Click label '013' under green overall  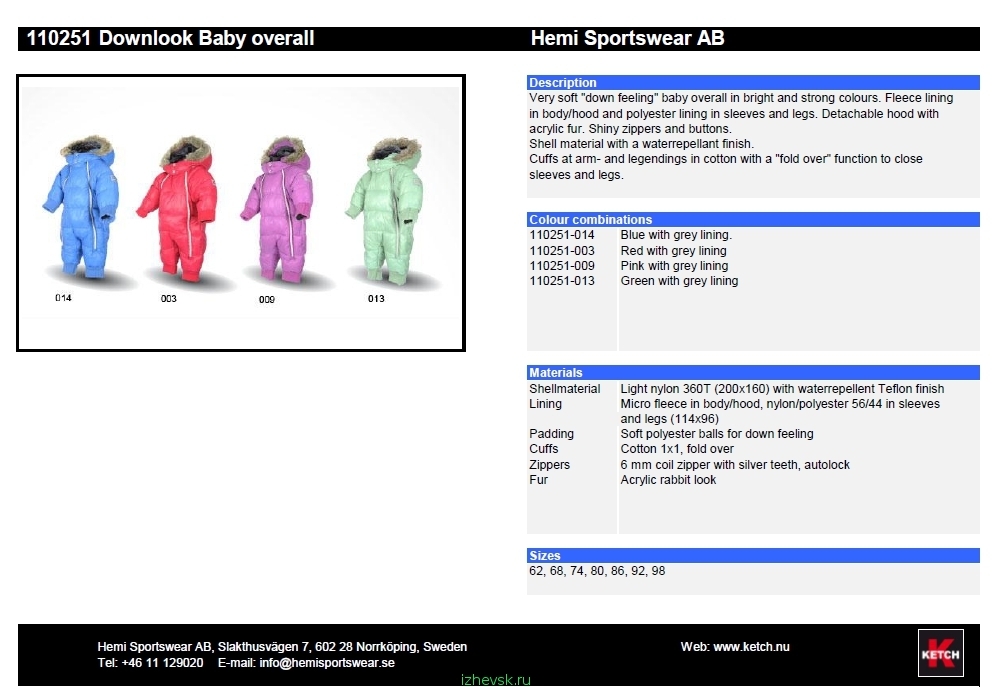(376, 299)
